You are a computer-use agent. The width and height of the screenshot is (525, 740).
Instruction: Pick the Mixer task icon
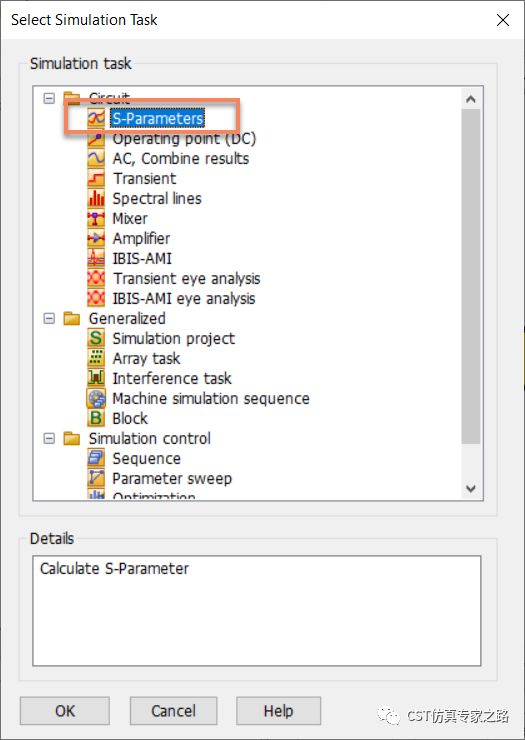[x=96, y=219]
